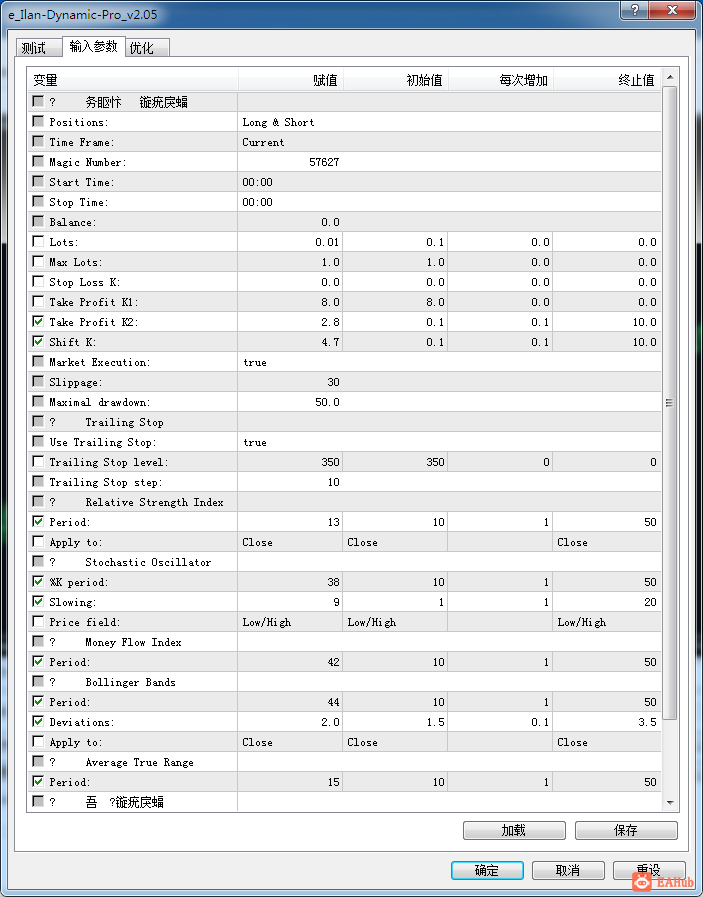This screenshot has width=703, height=897.
Task: Select Price field 初始值 Low/High
Action: 372,622
